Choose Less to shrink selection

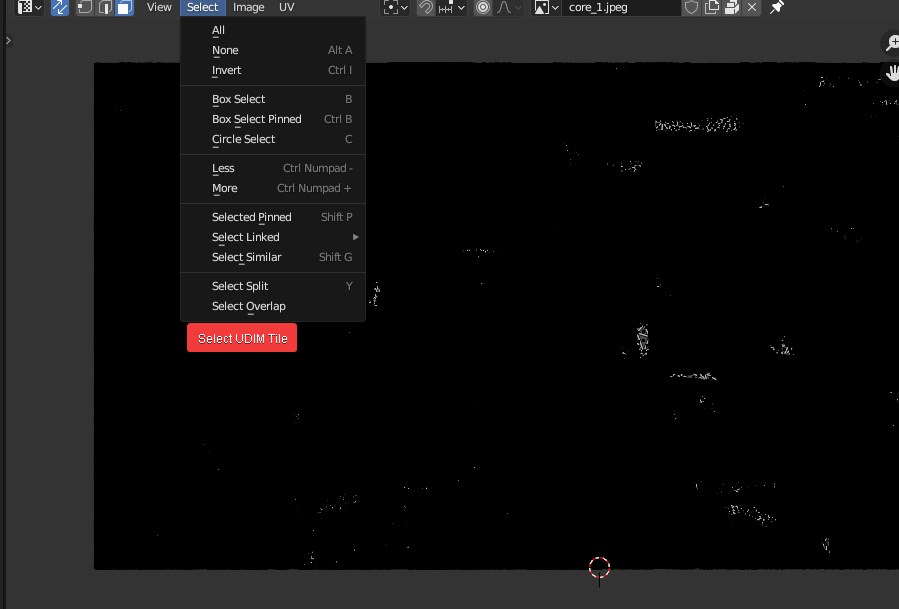coord(273,168)
